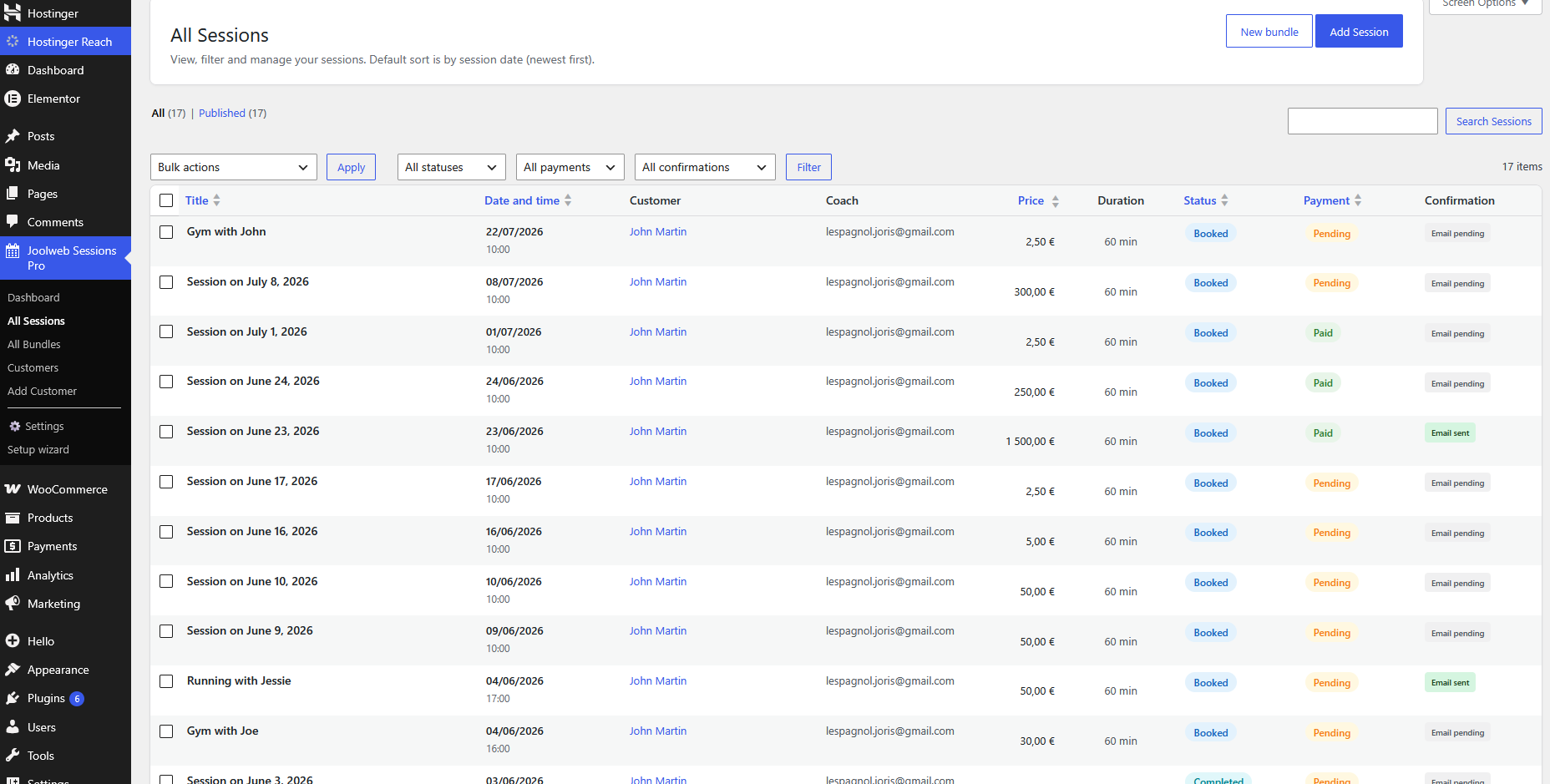Click the 17 items count text
1550x784 pixels.
[1522, 166]
